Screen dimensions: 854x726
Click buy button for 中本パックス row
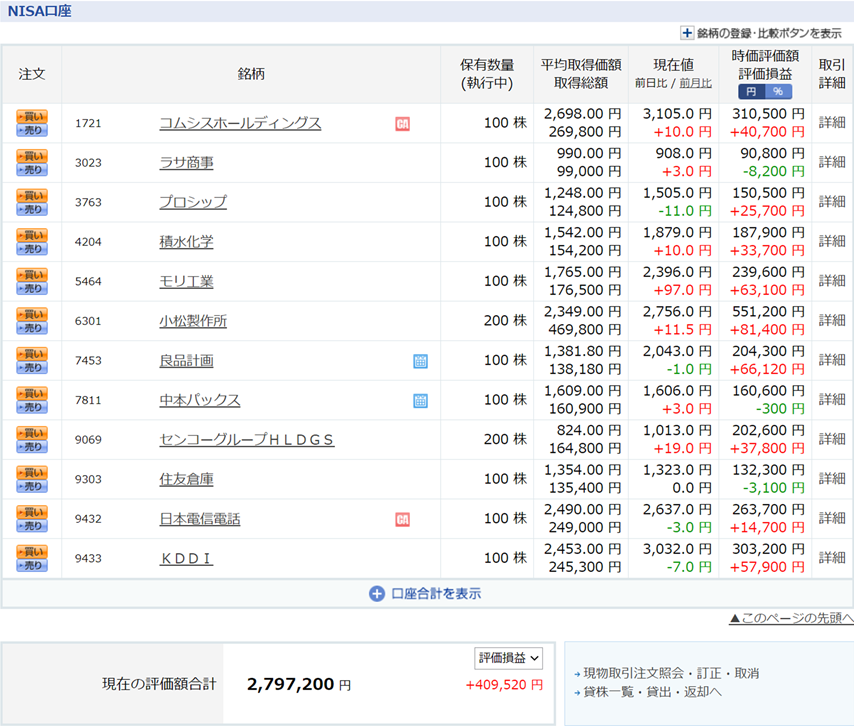coord(32,393)
